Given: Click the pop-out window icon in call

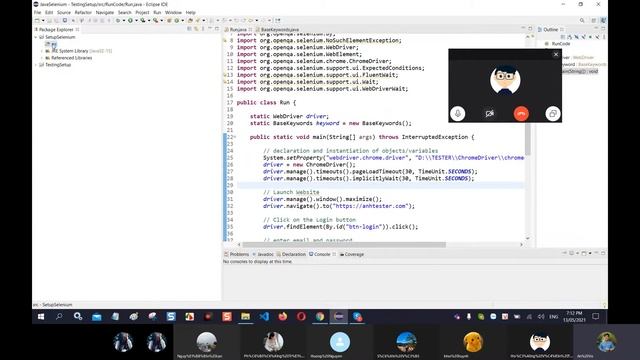Looking at the screenshot, I should coord(553,113).
